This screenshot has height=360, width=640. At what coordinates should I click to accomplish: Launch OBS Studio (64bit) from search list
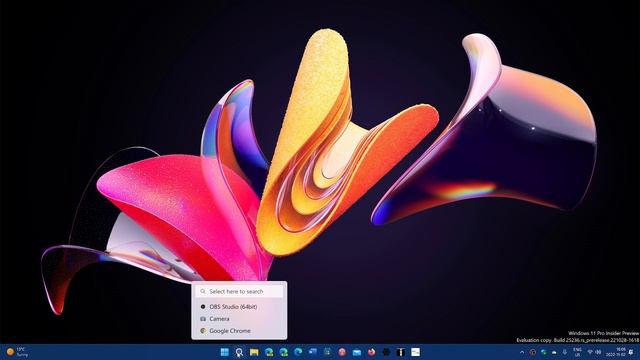239,307
